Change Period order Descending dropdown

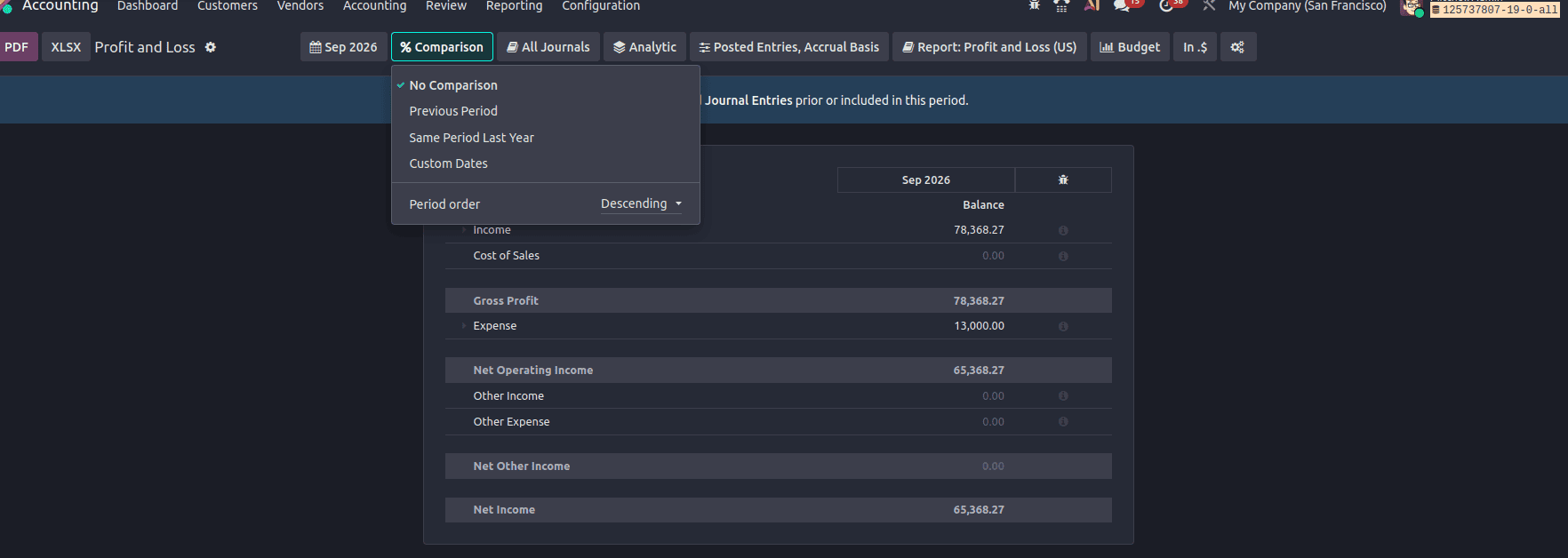click(641, 204)
